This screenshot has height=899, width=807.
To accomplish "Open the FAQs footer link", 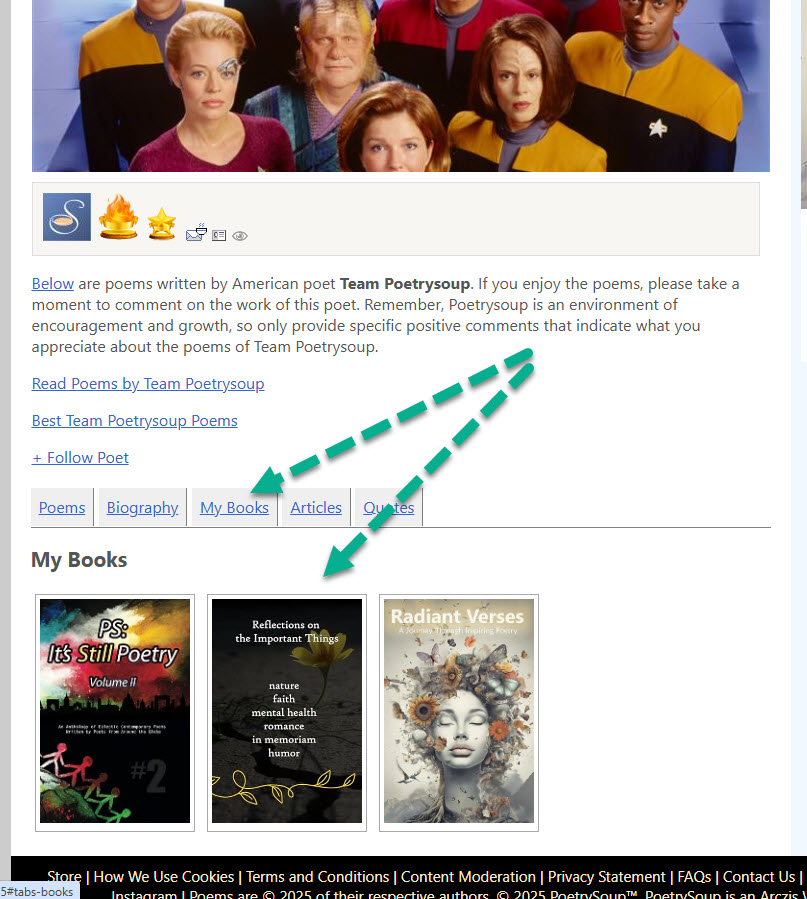I will click(x=694, y=877).
